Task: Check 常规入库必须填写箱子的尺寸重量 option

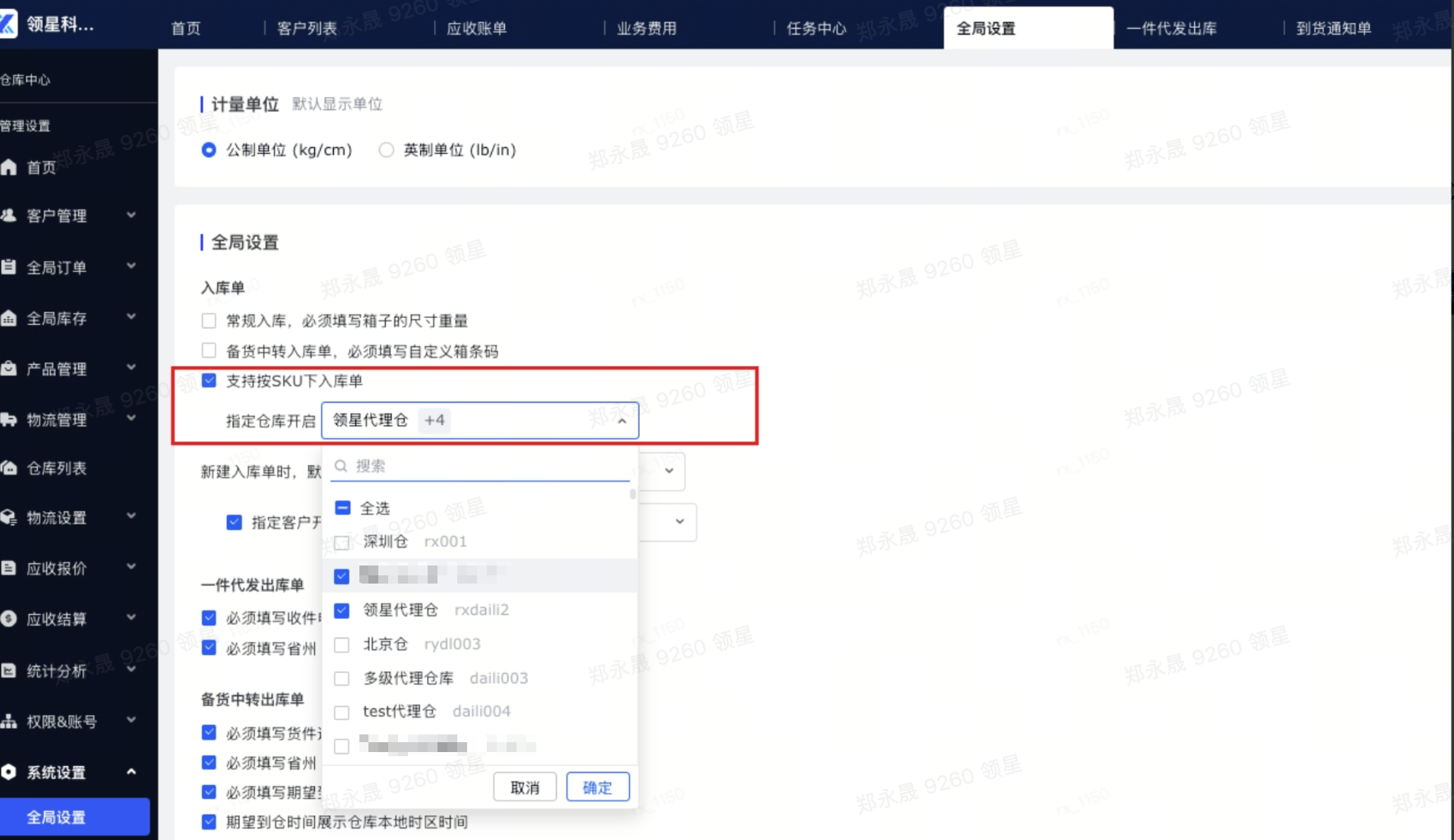Action: pos(209,321)
